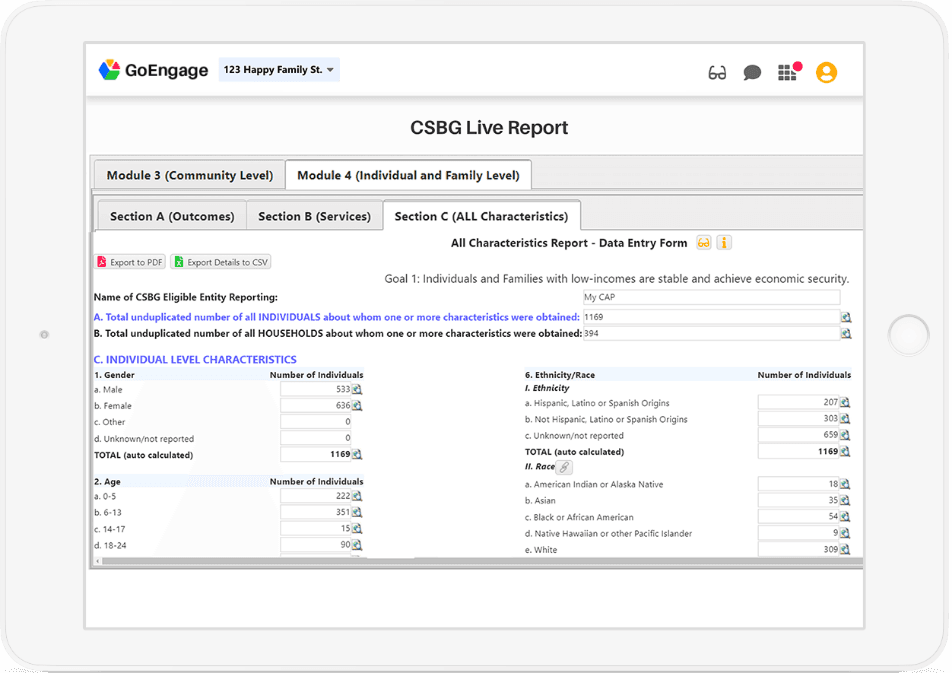This screenshot has width=952, height=673.
Task: Open details icon for Male count
Action: point(357,389)
